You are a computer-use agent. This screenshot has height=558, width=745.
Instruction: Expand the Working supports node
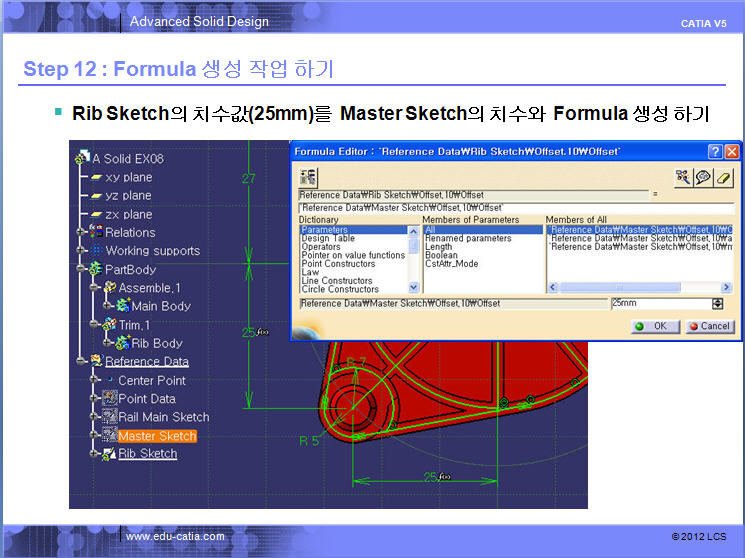pyautogui.click(x=79, y=251)
